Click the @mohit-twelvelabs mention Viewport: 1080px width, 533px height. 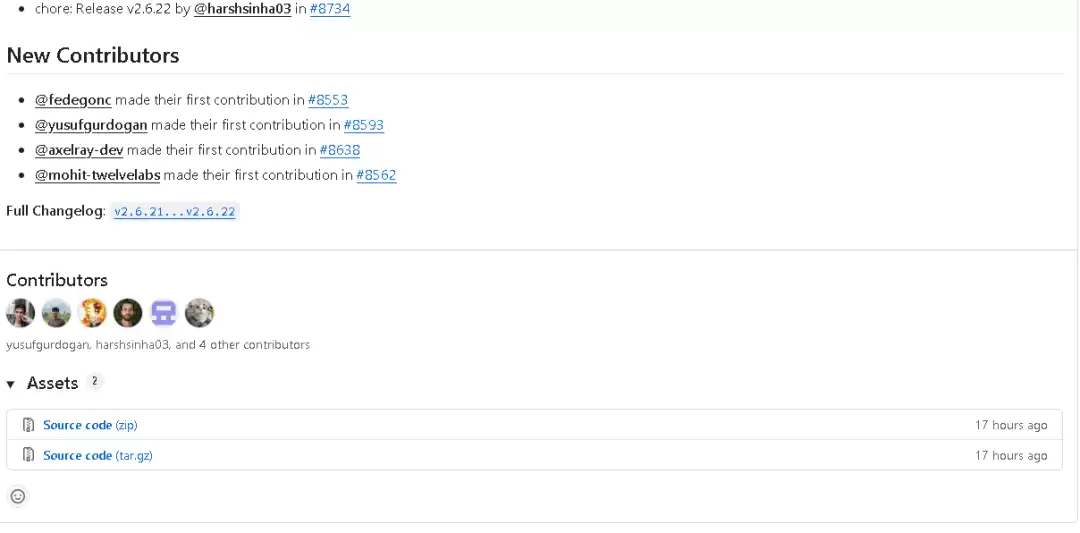click(x=98, y=175)
